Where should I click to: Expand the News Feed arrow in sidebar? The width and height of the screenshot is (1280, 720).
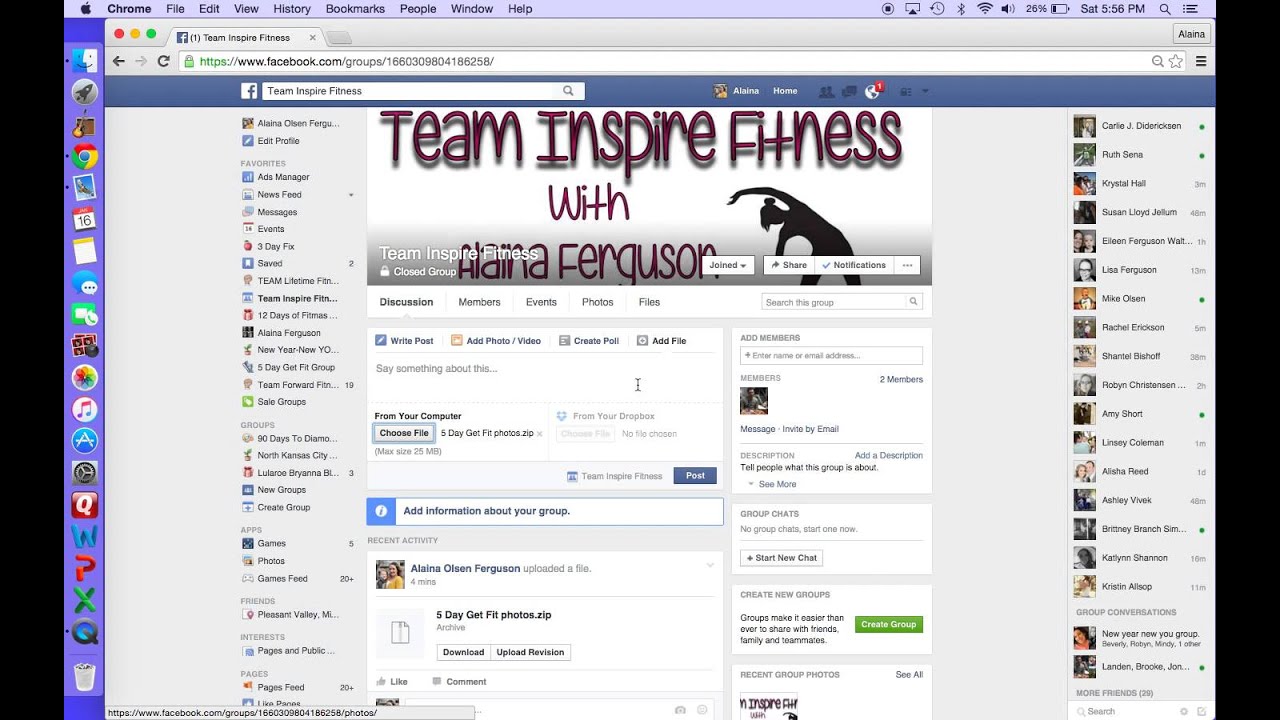click(351, 195)
